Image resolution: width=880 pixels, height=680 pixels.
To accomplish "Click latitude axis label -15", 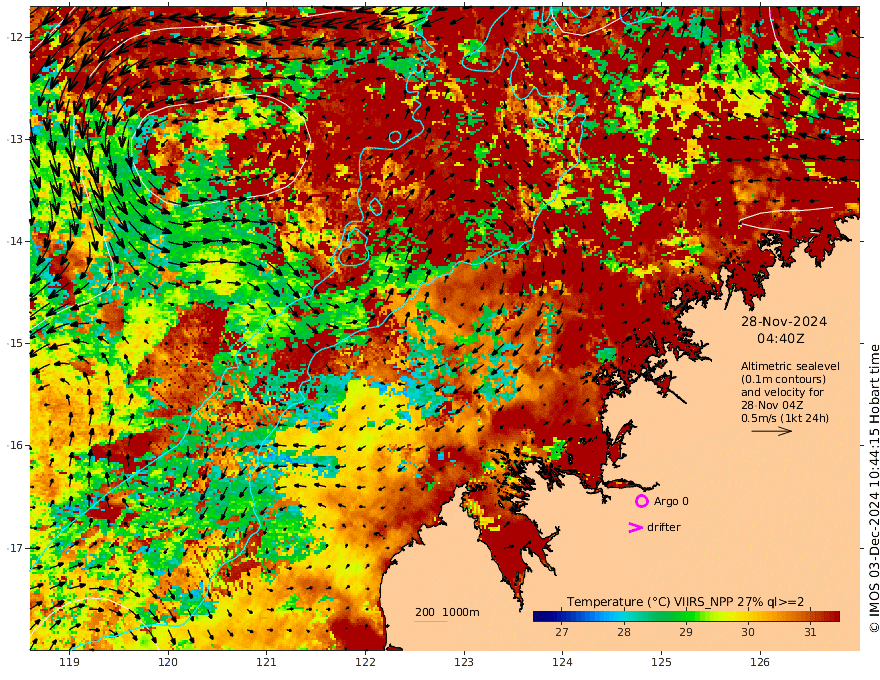I will [x=16, y=343].
